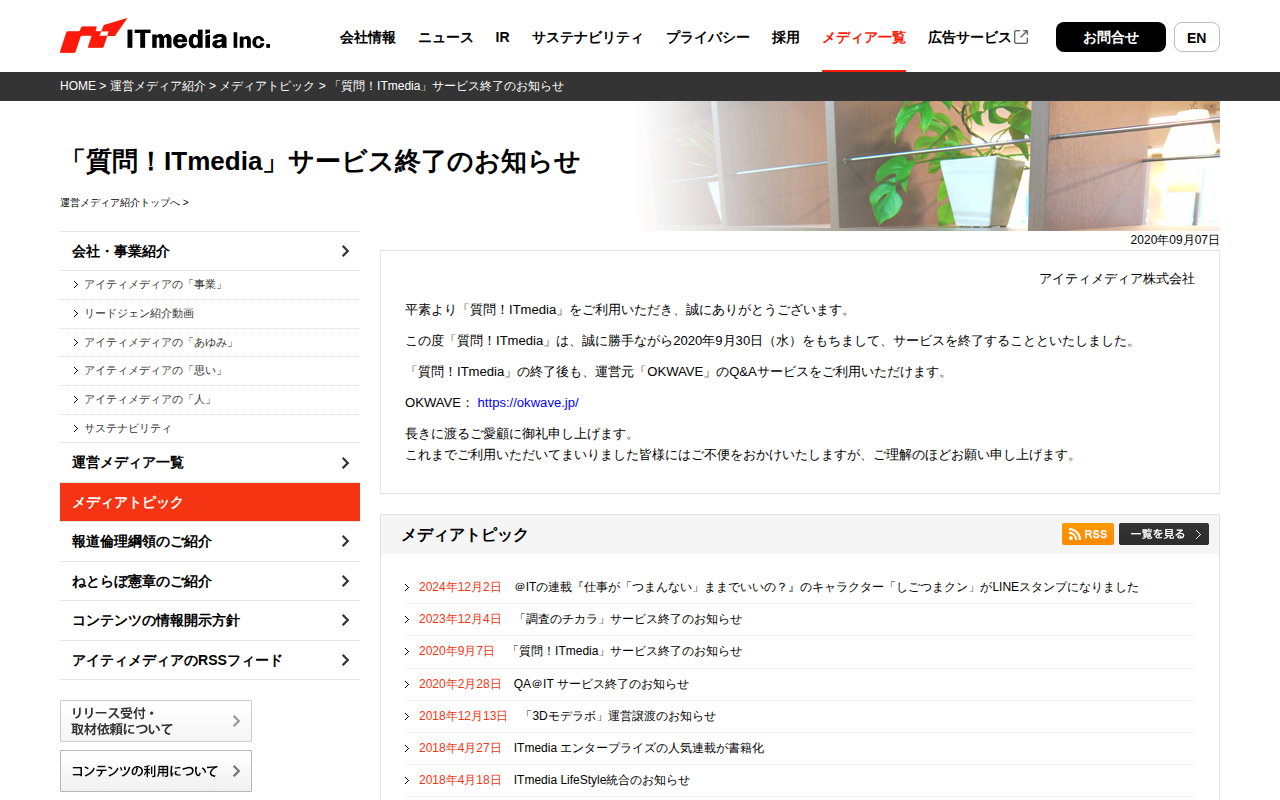Open コンテンツの利用について button
This screenshot has width=1280, height=800.
(x=156, y=771)
